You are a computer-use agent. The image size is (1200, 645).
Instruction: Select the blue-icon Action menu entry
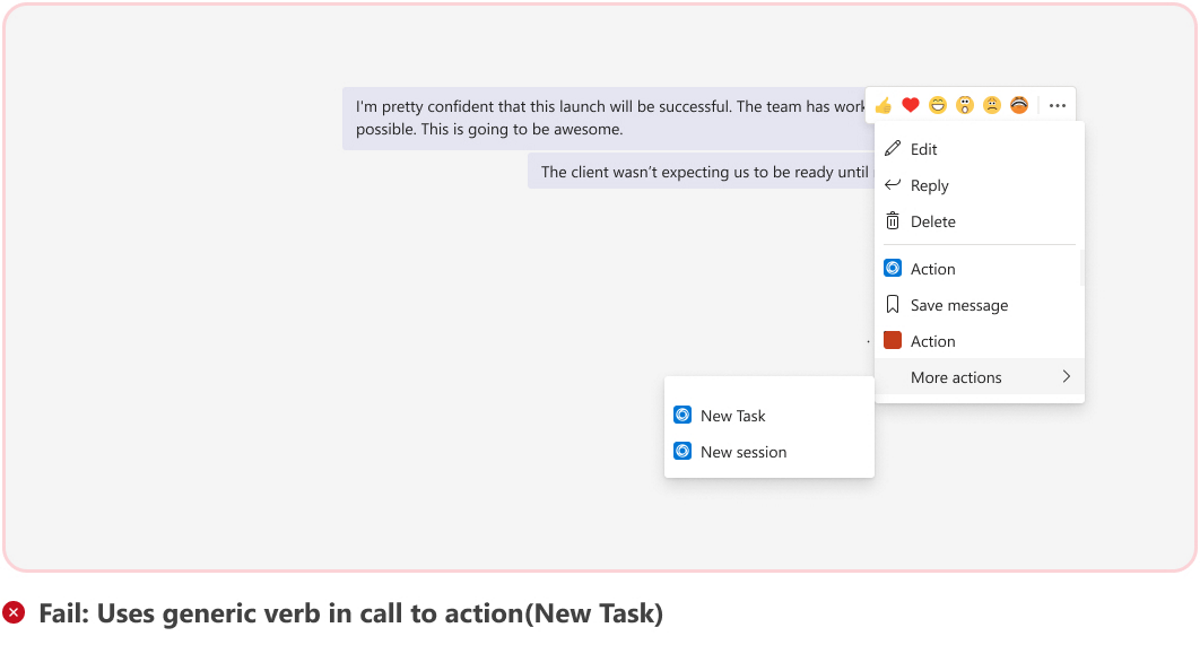[932, 269]
